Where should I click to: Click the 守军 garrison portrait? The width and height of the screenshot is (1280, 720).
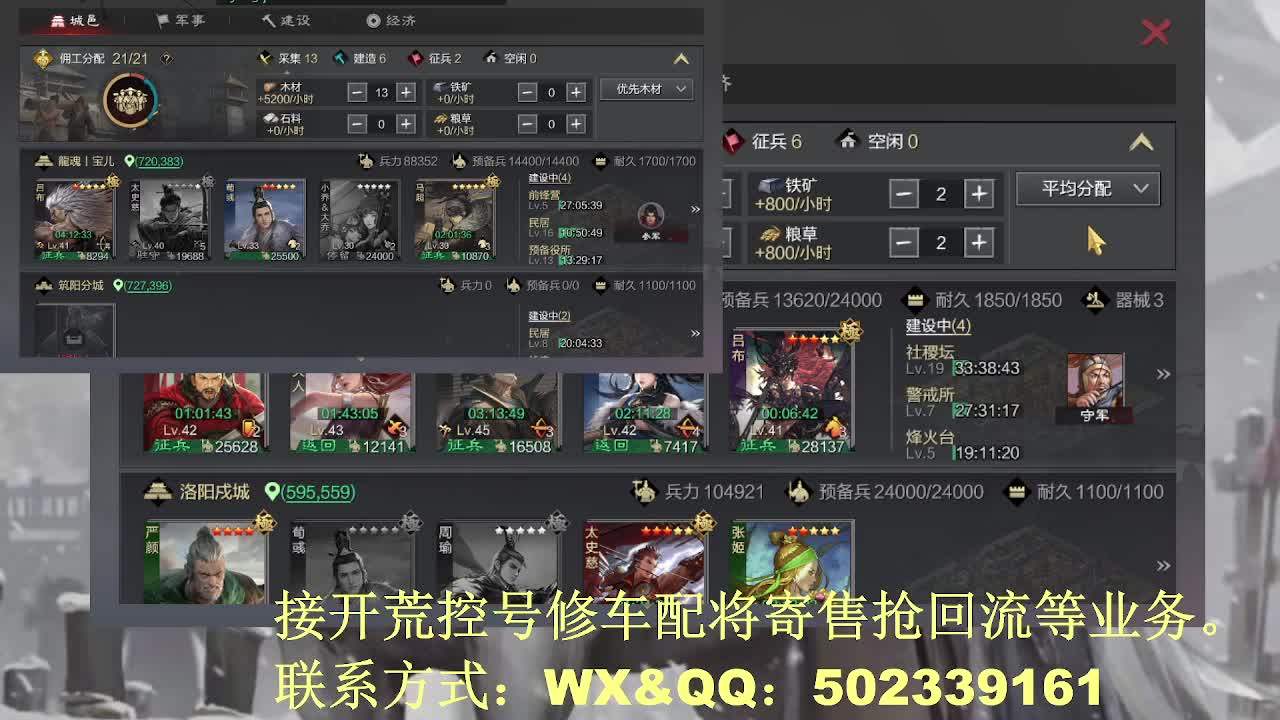1095,388
